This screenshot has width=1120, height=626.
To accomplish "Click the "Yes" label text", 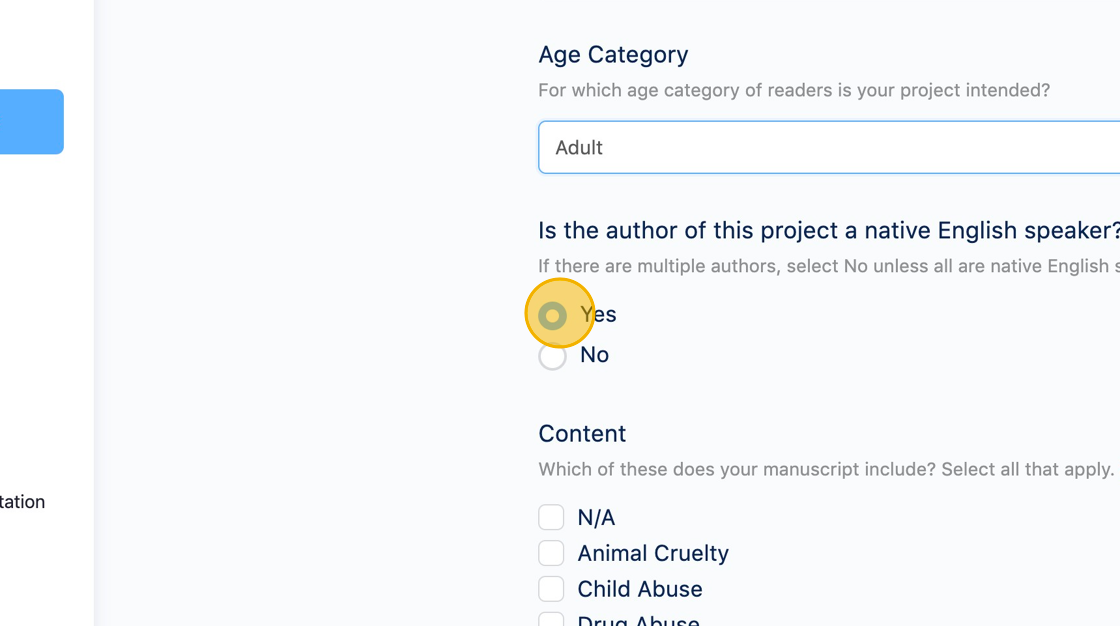I will (x=599, y=315).
